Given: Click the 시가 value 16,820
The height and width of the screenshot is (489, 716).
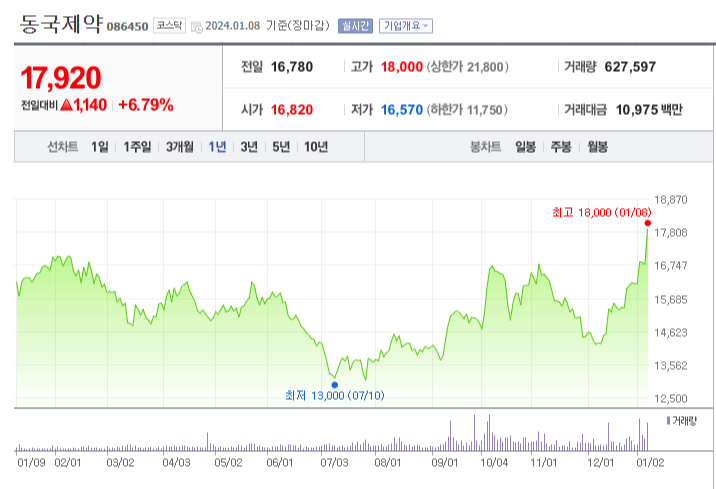Looking at the screenshot, I should coord(292,110).
